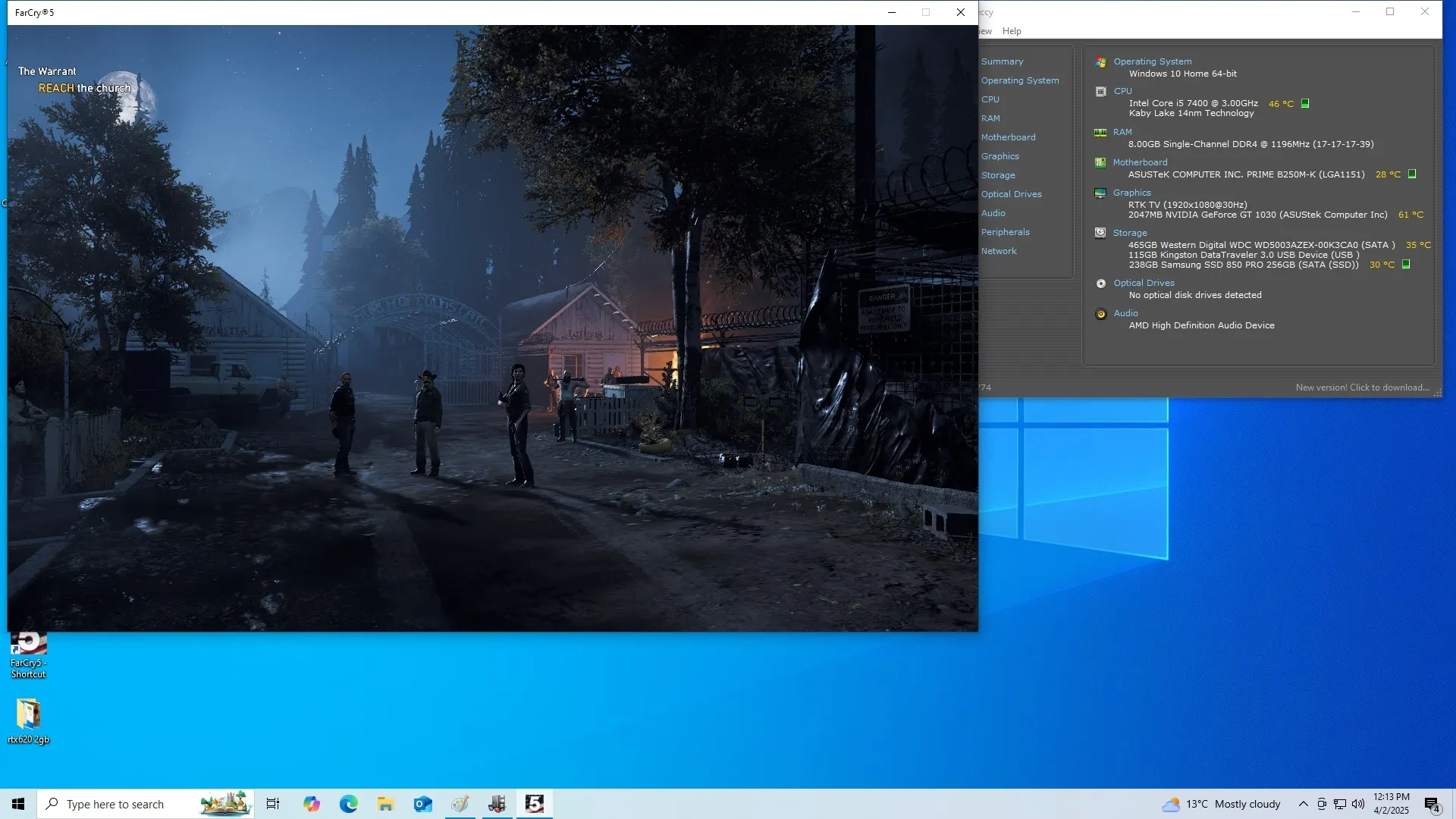Click the Graphics monitor icon in Speccy summary

(x=1100, y=193)
